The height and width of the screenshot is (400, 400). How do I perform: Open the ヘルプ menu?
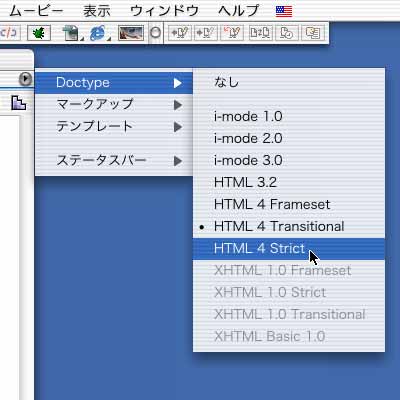[x=239, y=11]
